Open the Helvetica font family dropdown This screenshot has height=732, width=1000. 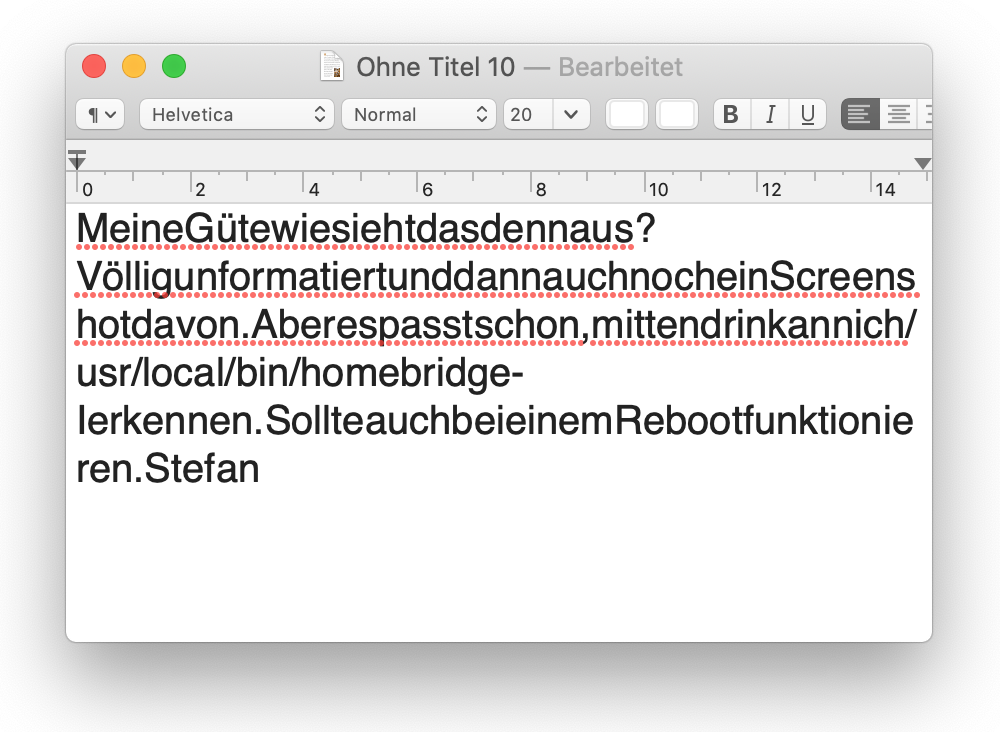[237, 115]
